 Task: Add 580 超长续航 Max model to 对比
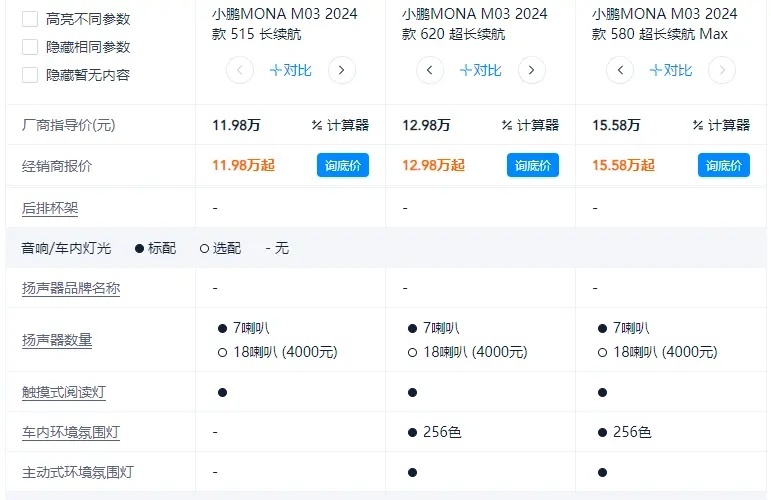click(671, 70)
